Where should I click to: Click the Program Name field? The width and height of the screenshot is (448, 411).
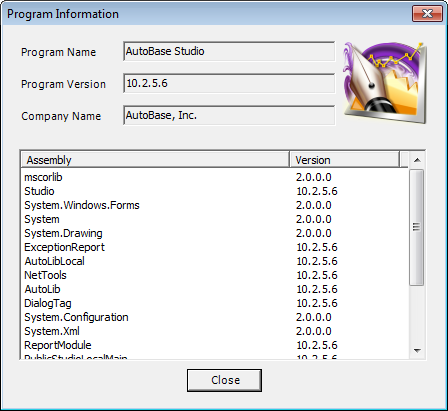(229, 51)
